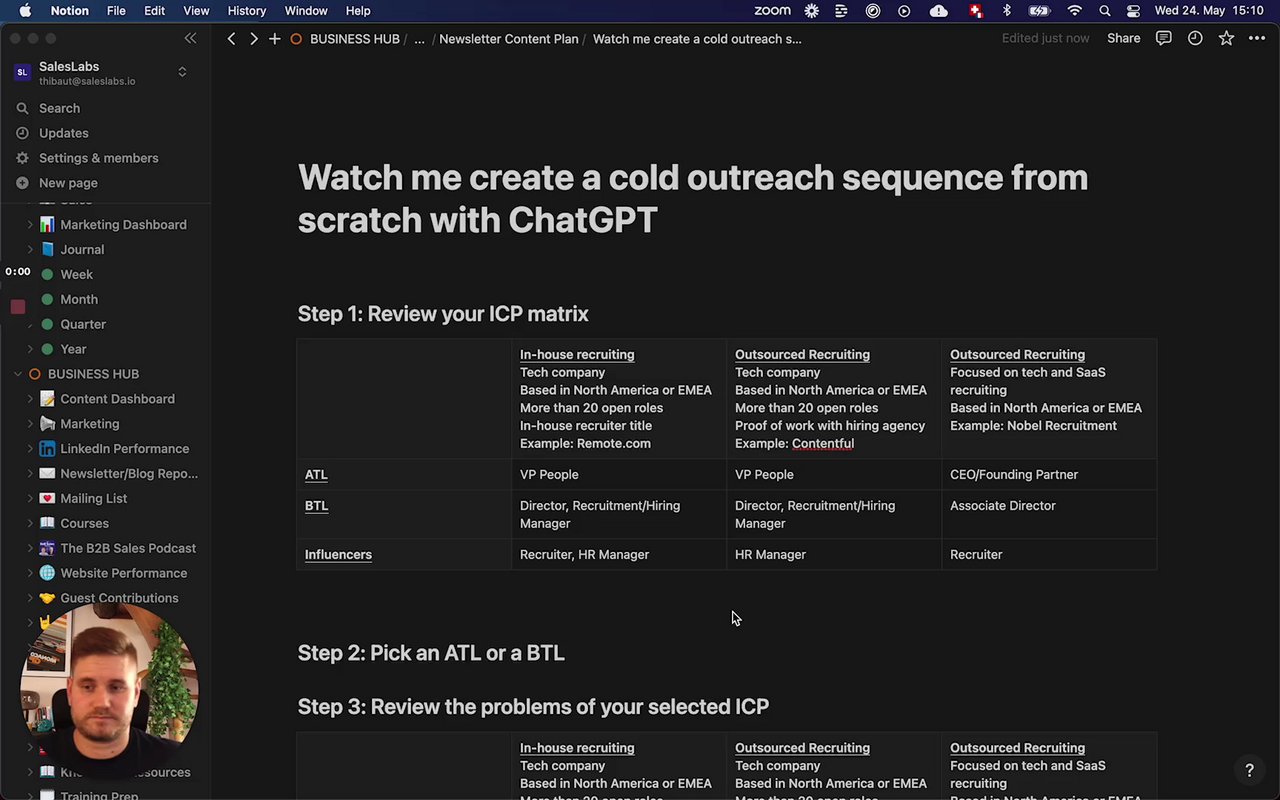Expand the Courses tree arrow
Image resolution: width=1280 pixels, height=800 pixels.
(x=30, y=523)
